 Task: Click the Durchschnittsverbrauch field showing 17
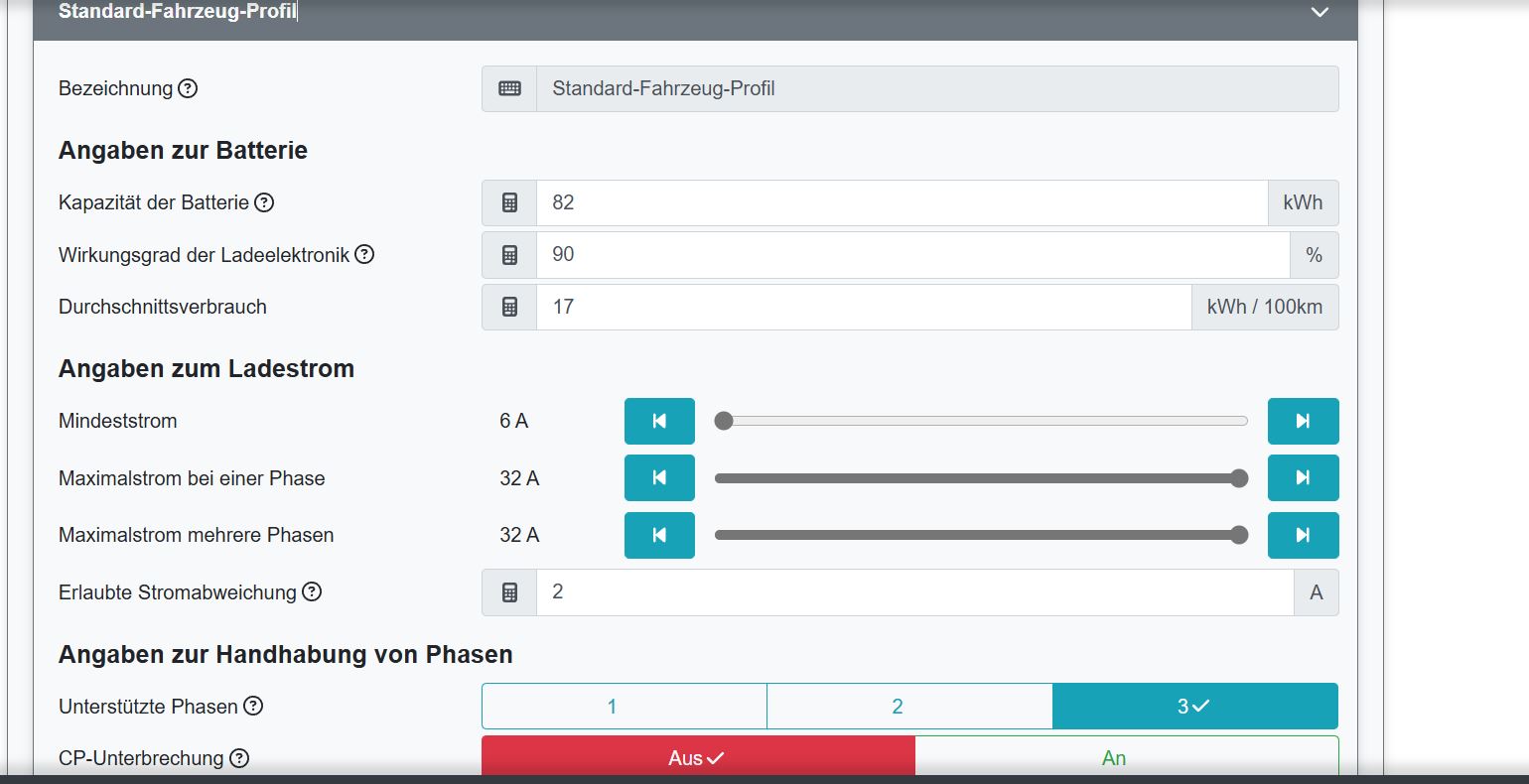[x=864, y=307]
